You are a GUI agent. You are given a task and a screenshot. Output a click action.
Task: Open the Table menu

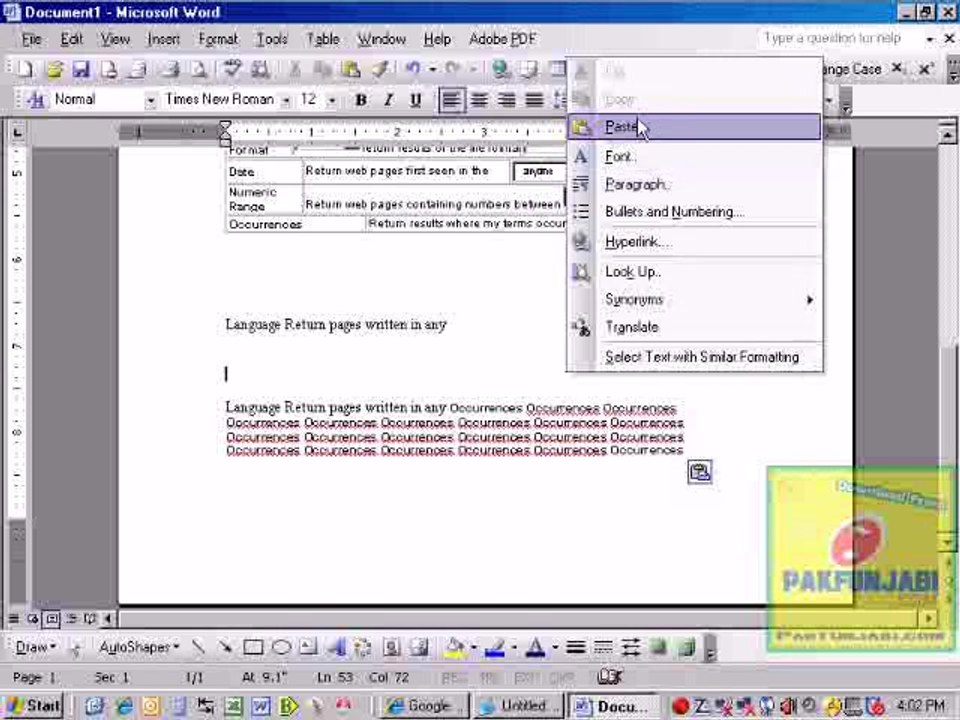(323, 40)
